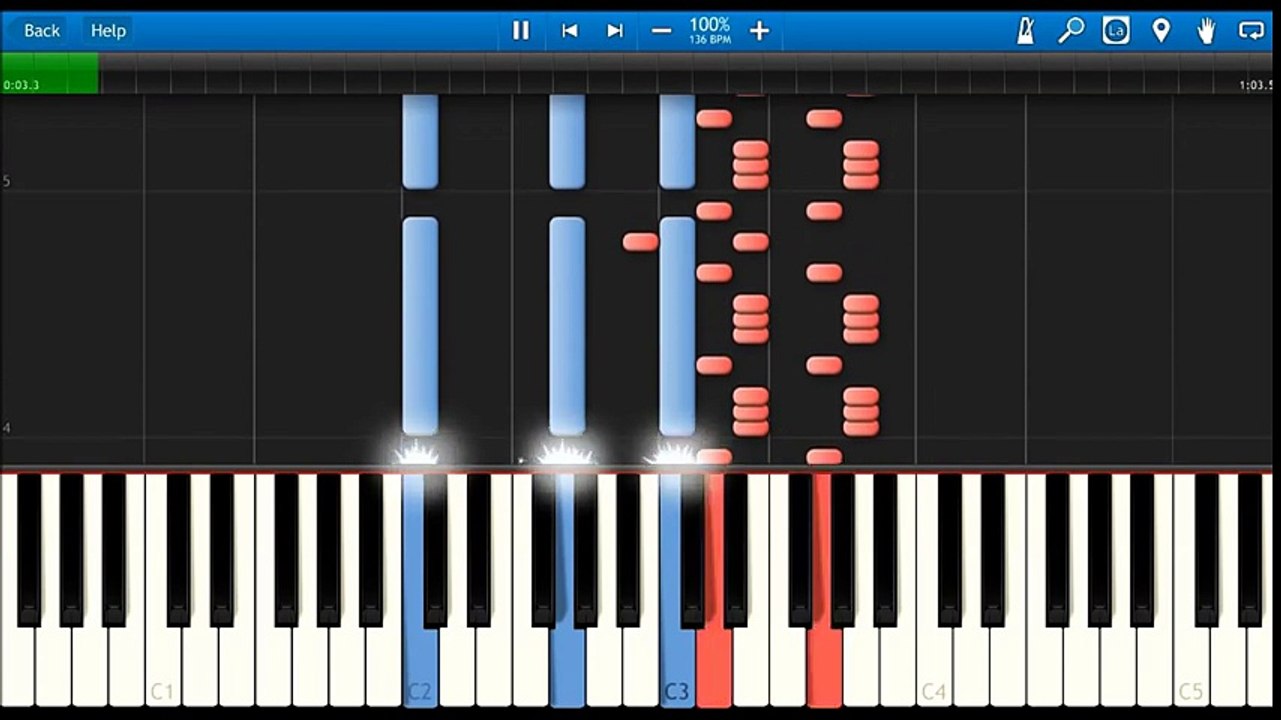
Task: Decrease playback speed with the minus icon
Action: click(x=661, y=31)
